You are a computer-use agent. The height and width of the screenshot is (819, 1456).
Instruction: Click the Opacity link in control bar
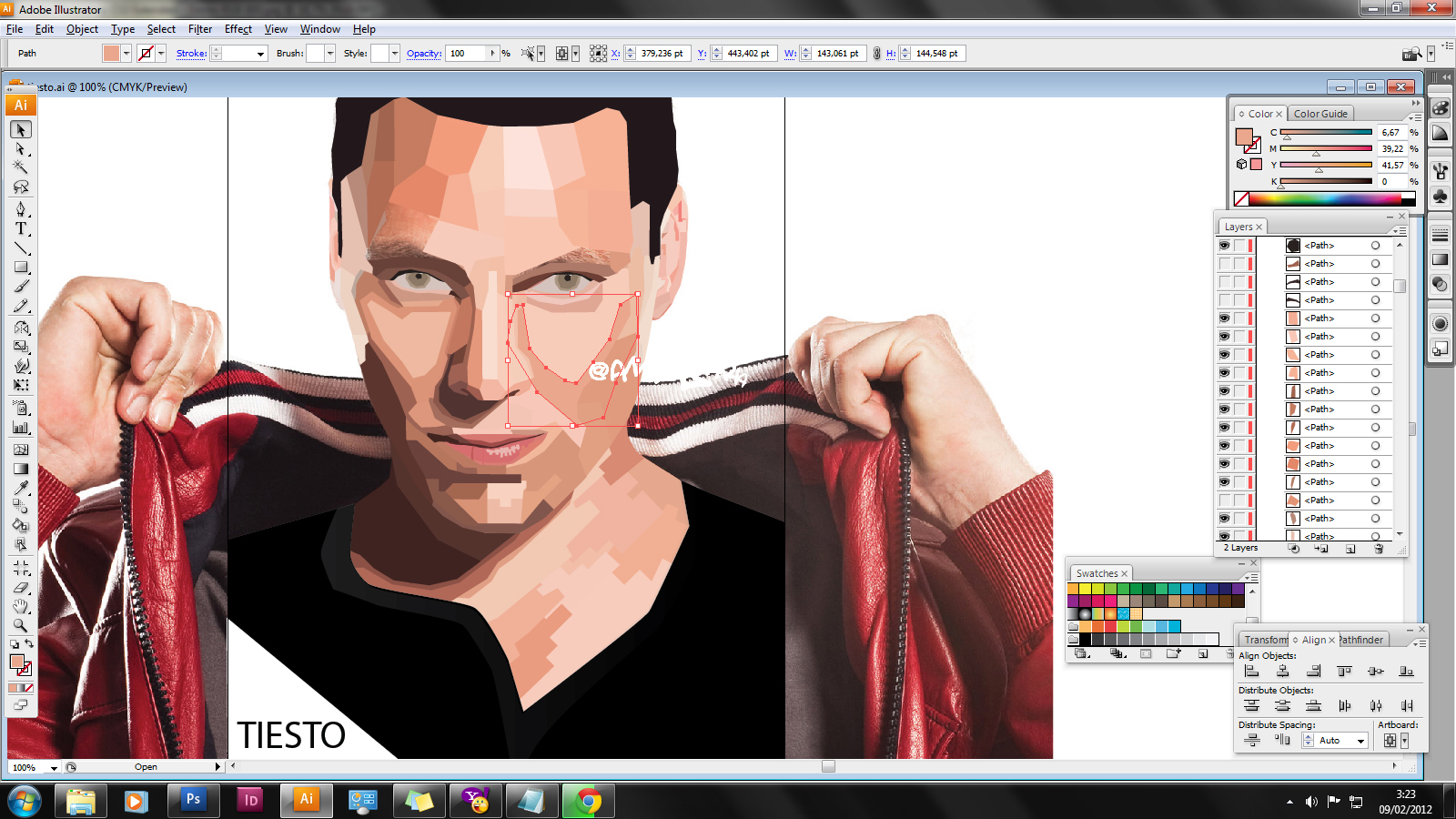(424, 54)
